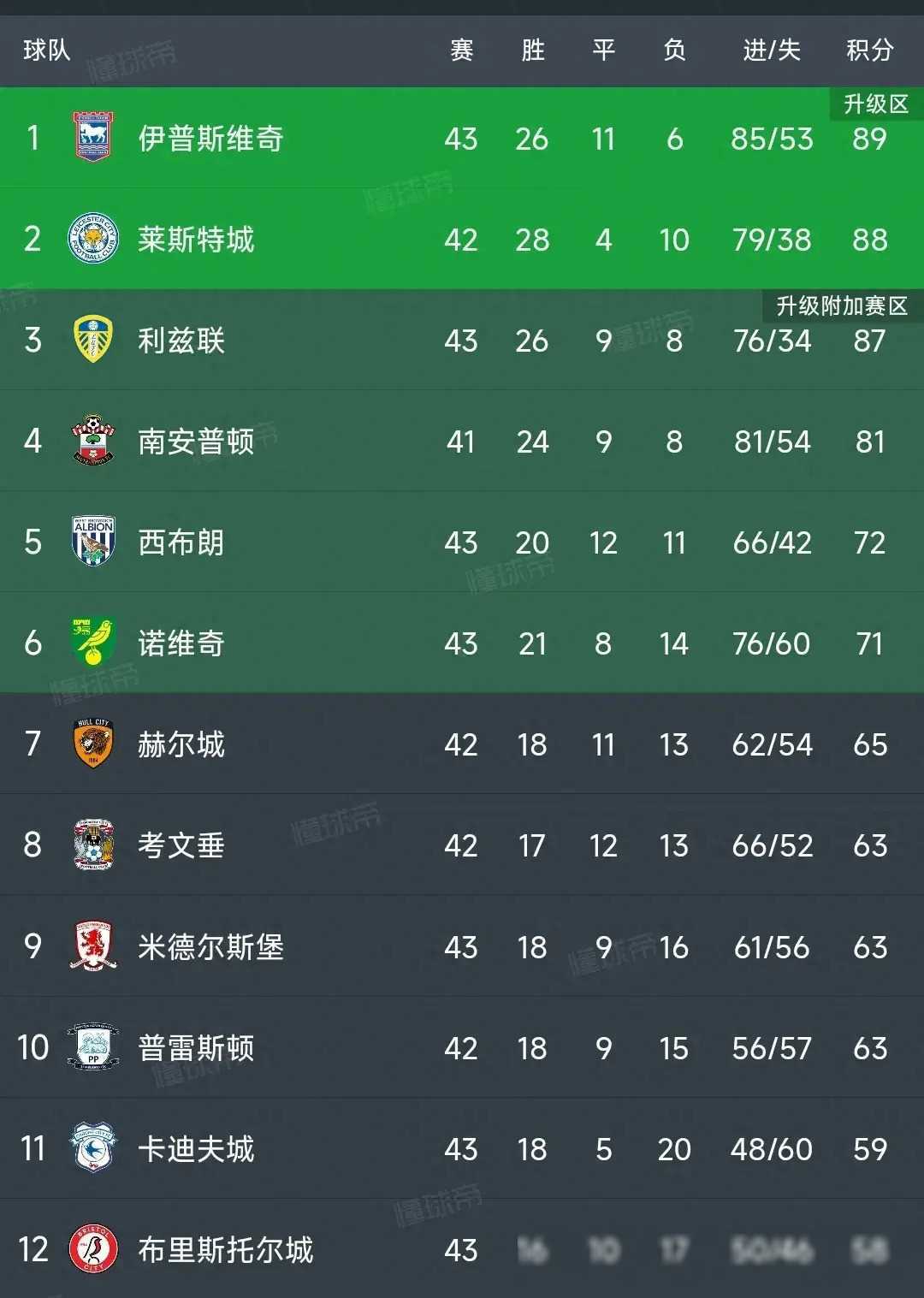Select the Leeds United crest icon
The height and width of the screenshot is (1298, 924).
tap(93, 339)
